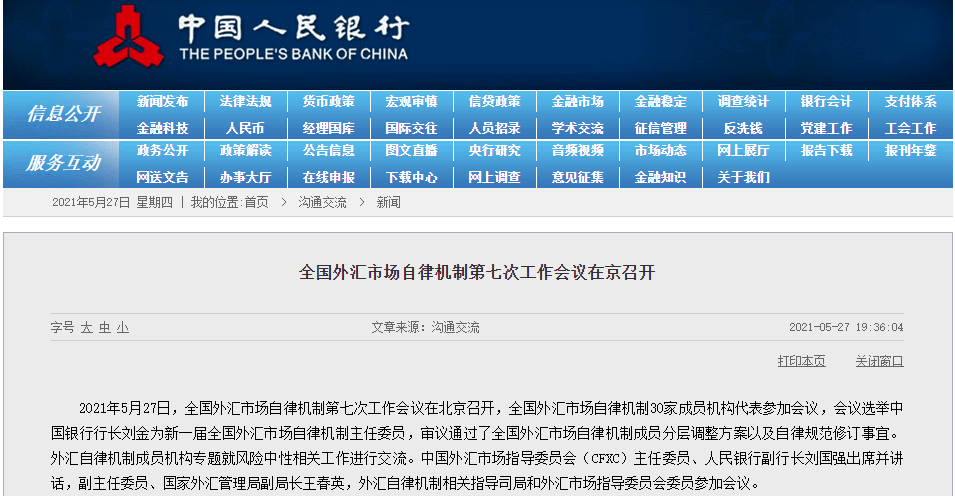Visit the 关于我们 page
Image resolution: width=955 pixels, height=496 pixels.
(x=743, y=177)
